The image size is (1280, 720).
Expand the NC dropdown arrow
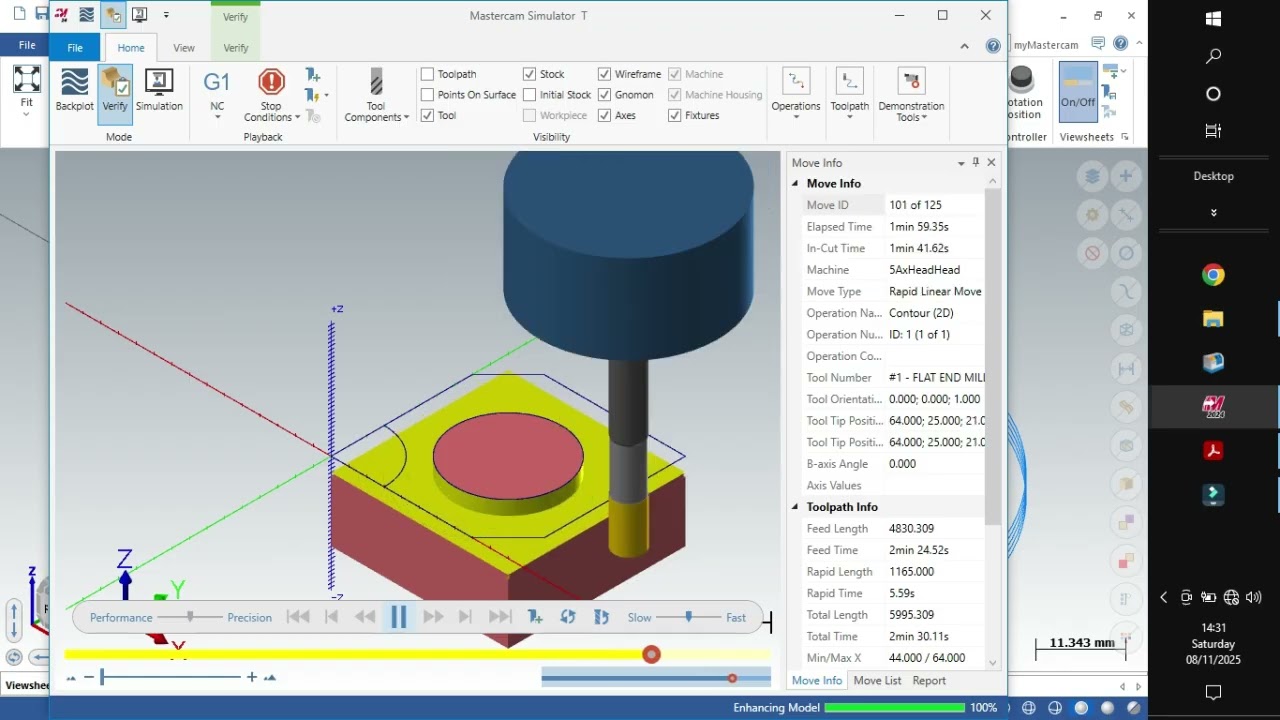(217, 118)
